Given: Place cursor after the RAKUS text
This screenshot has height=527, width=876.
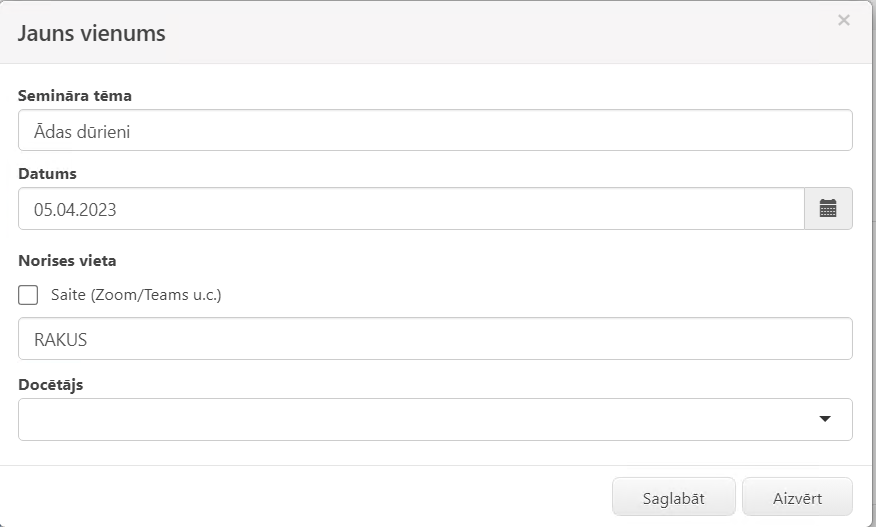Looking at the screenshot, I should click(88, 340).
